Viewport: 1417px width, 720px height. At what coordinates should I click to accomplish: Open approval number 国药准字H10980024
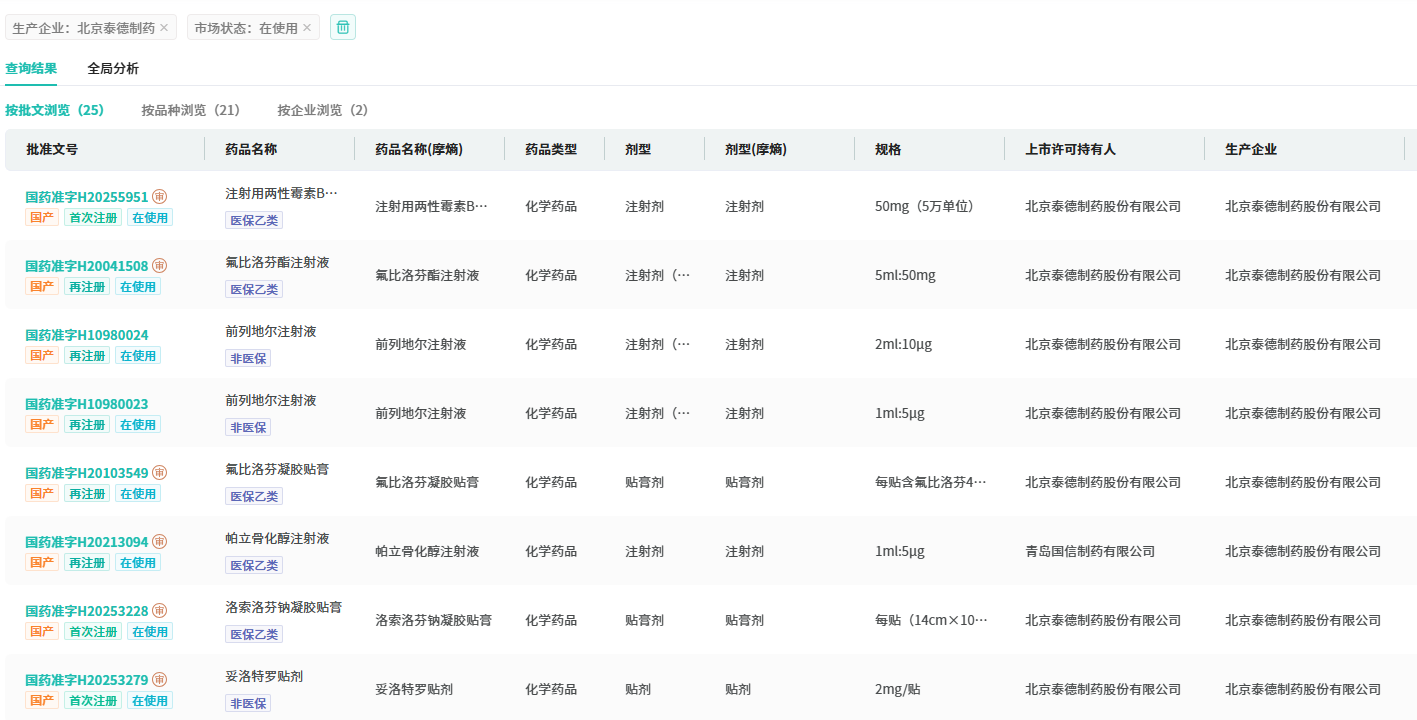[x=87, y=335]
